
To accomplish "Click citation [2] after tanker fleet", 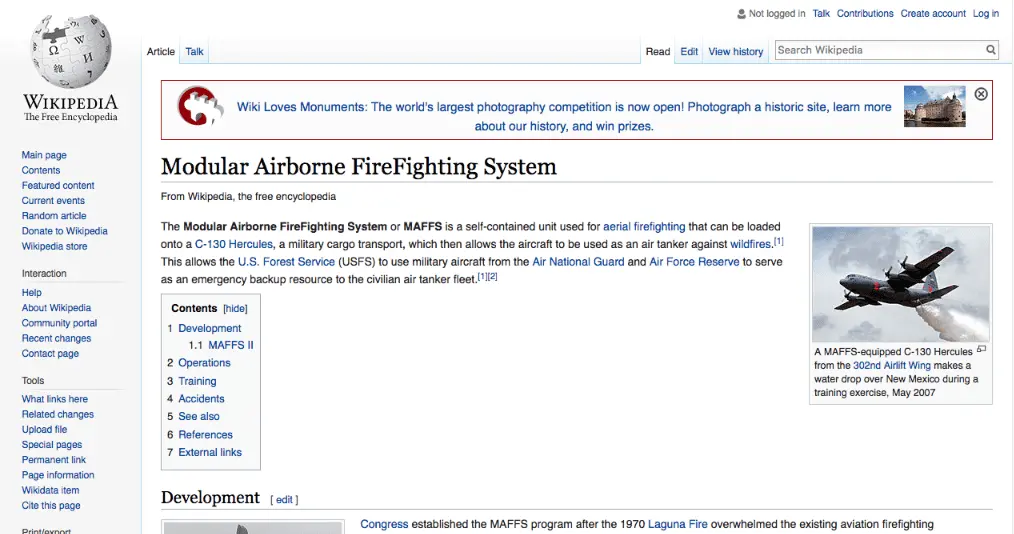I will pos(493,277).
